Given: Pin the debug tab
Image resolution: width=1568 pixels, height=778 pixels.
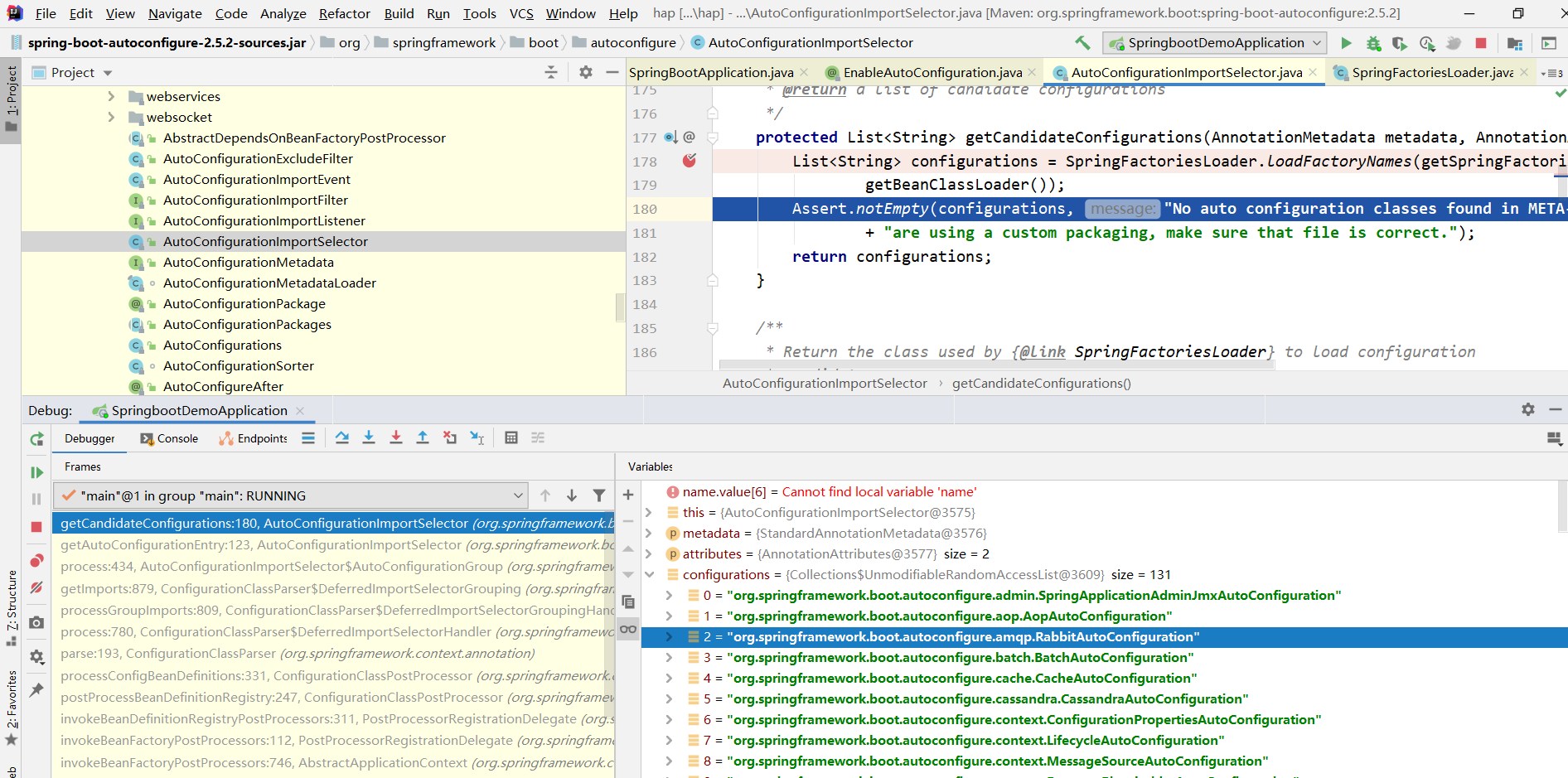Looking at the screenshot, I should pos(36,689).
